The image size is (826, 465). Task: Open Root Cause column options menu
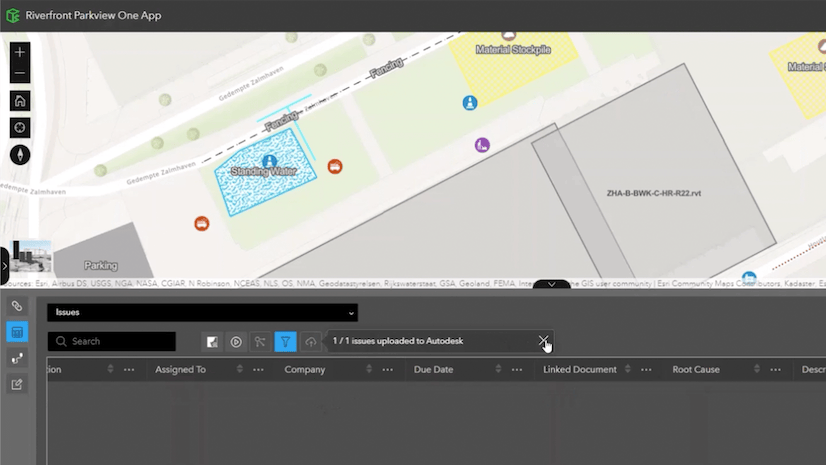(775, 370)
